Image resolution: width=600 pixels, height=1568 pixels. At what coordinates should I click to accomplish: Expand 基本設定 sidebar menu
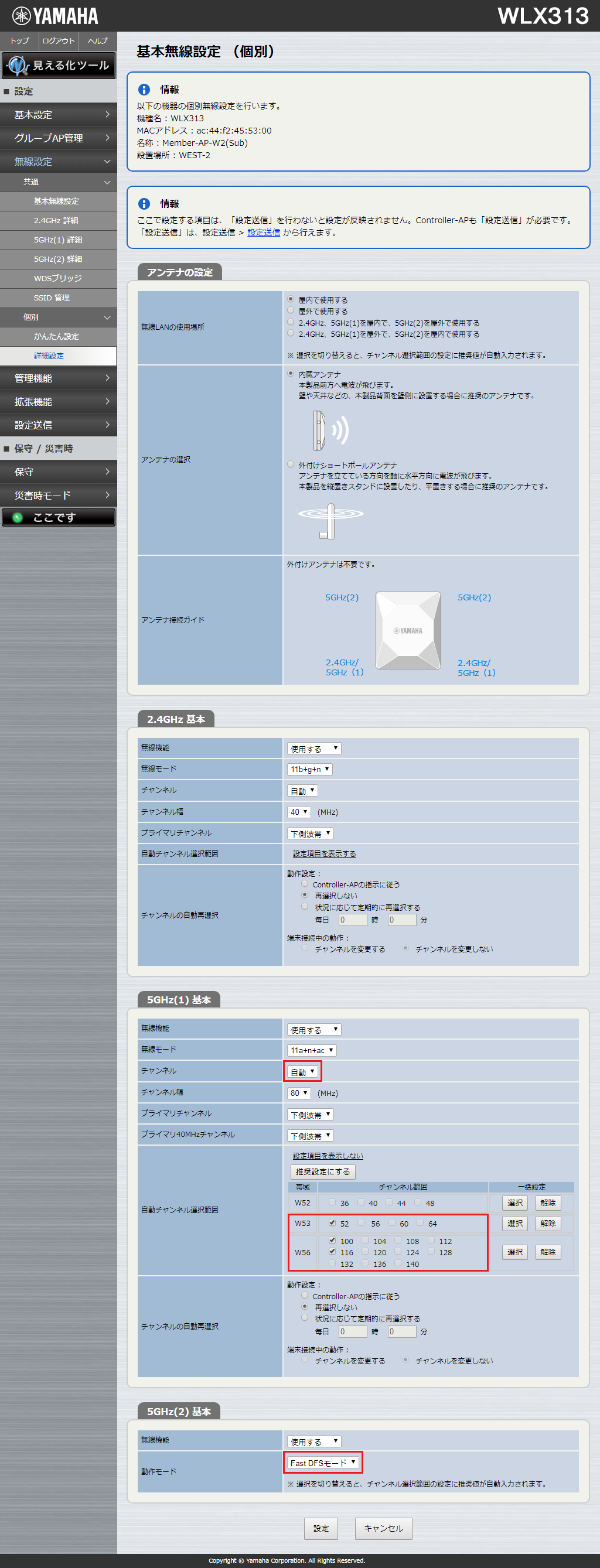click(x=59, y=114)
